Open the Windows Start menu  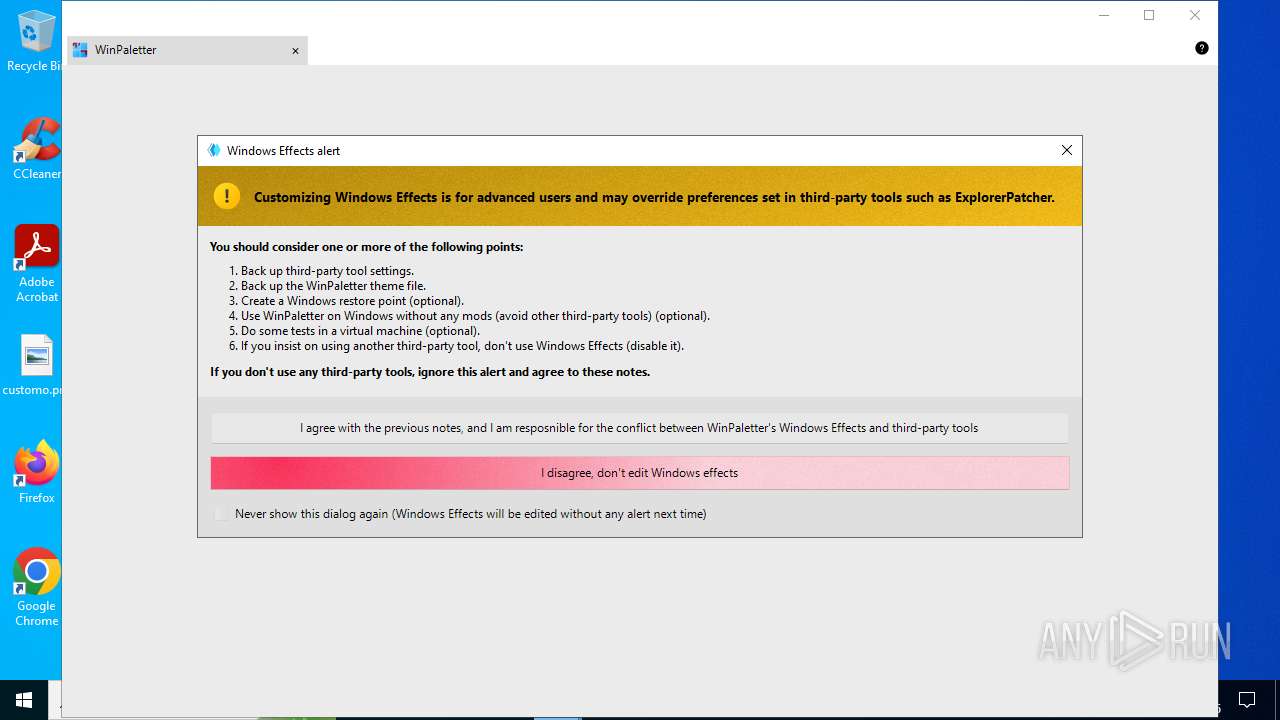click(24, 700)
